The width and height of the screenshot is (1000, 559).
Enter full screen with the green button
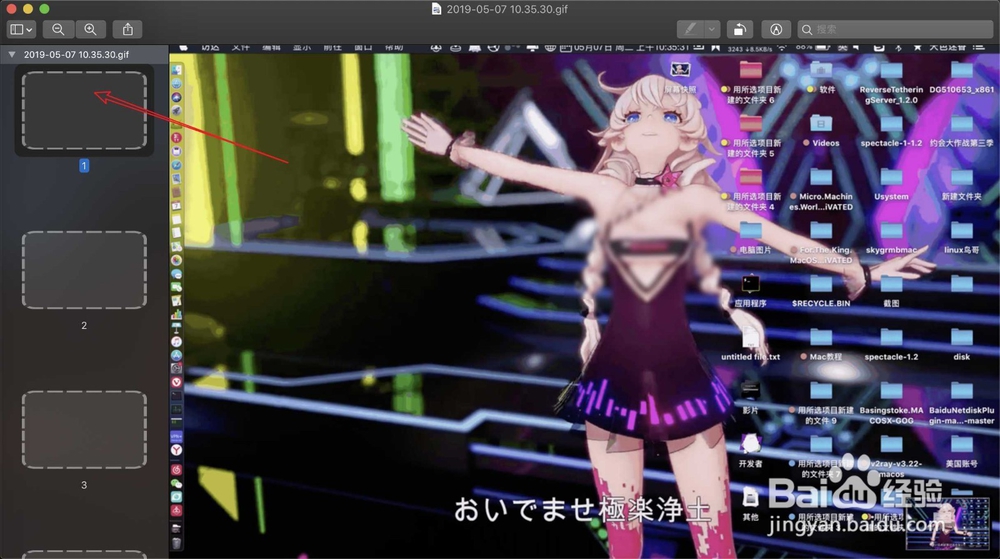[44, 9]
